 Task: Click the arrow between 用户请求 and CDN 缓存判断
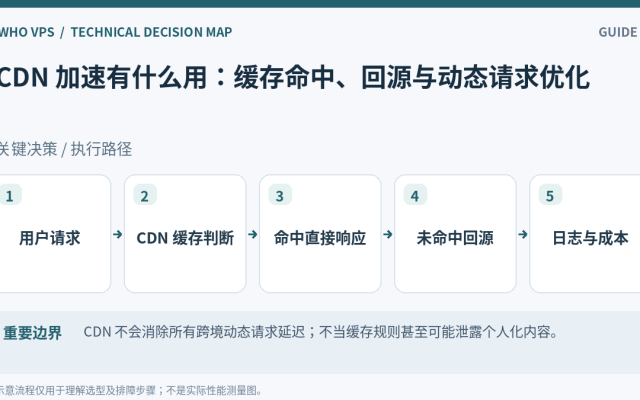click(118, 234)
